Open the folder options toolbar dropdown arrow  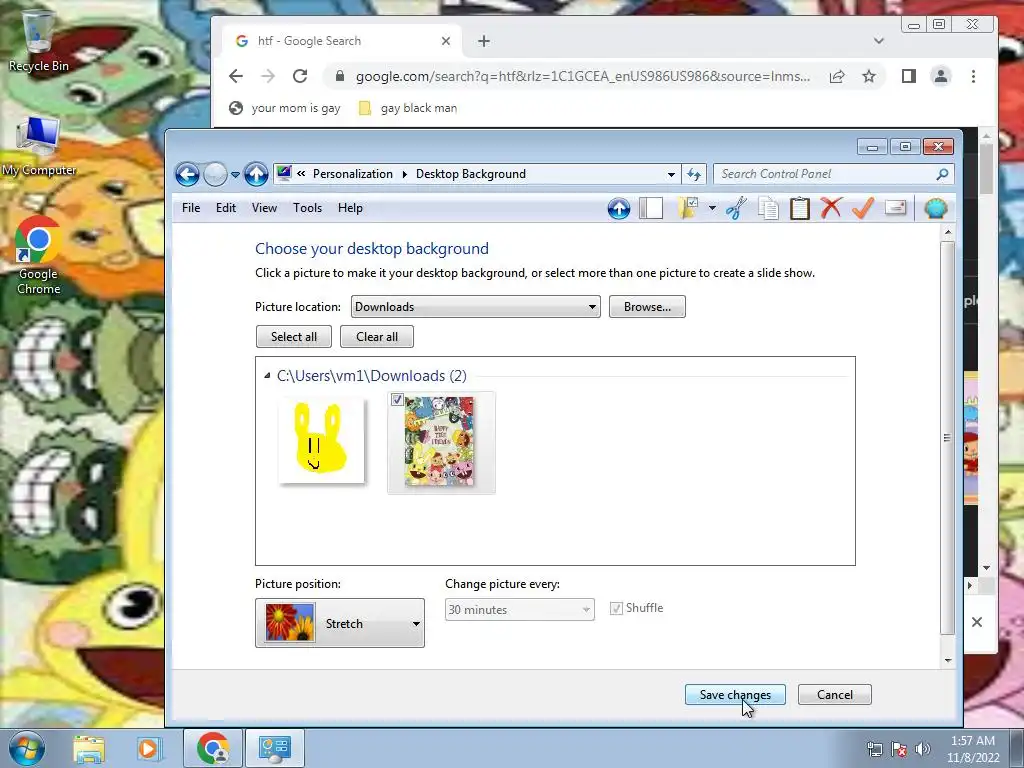point(712,208)
